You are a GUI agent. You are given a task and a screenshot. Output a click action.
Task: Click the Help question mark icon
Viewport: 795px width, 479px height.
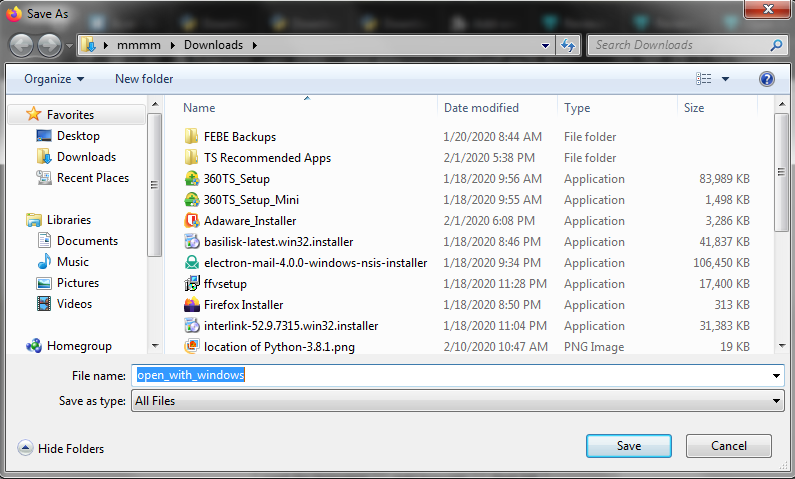767,79
